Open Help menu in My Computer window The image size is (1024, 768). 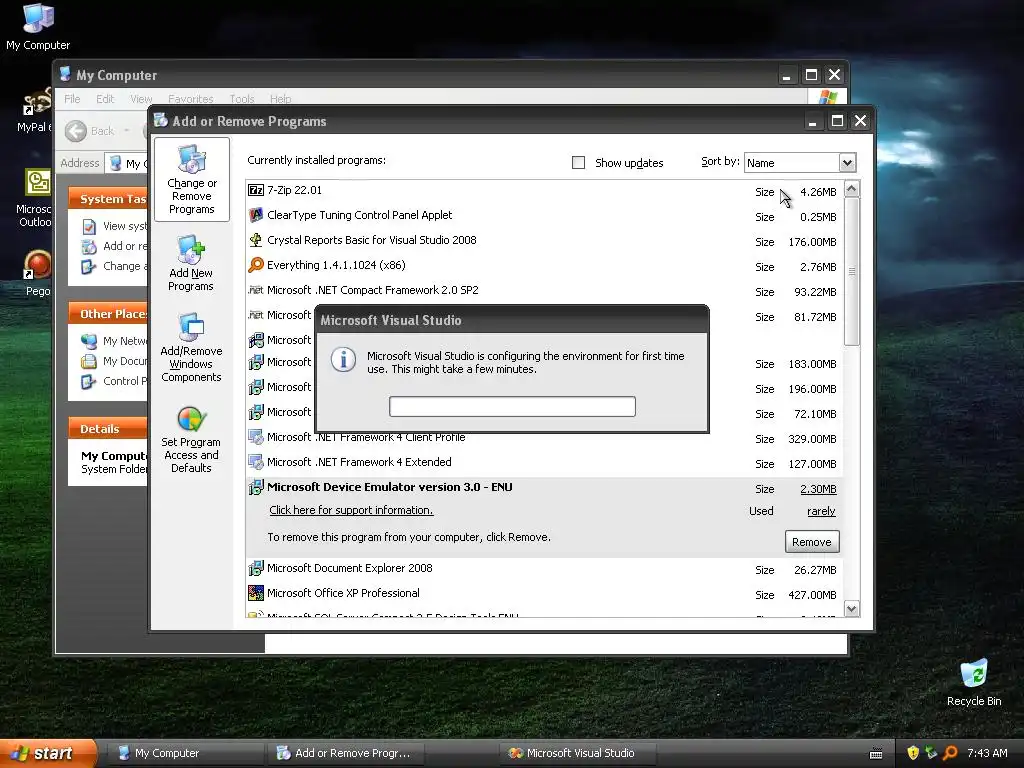pyautogui.click(x=280, y=99)
